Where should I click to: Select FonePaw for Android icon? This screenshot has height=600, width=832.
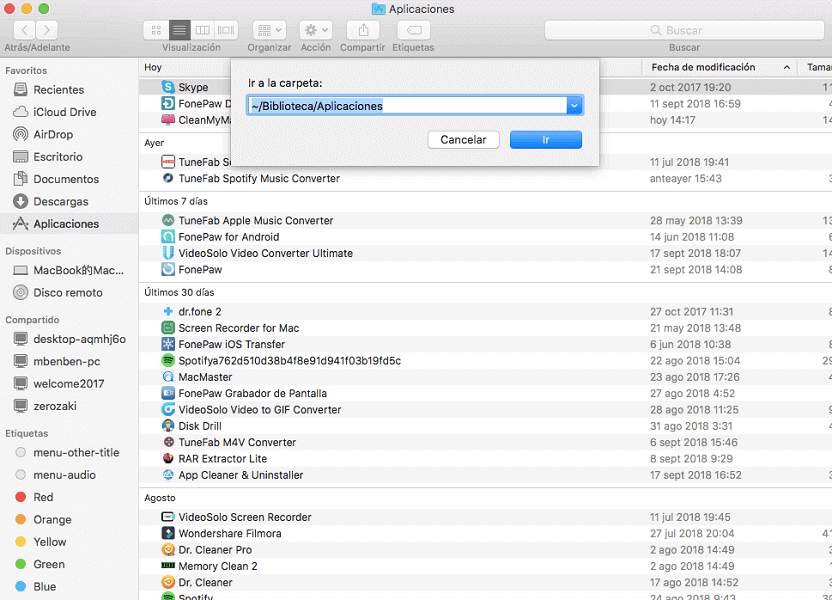(168, 237)
